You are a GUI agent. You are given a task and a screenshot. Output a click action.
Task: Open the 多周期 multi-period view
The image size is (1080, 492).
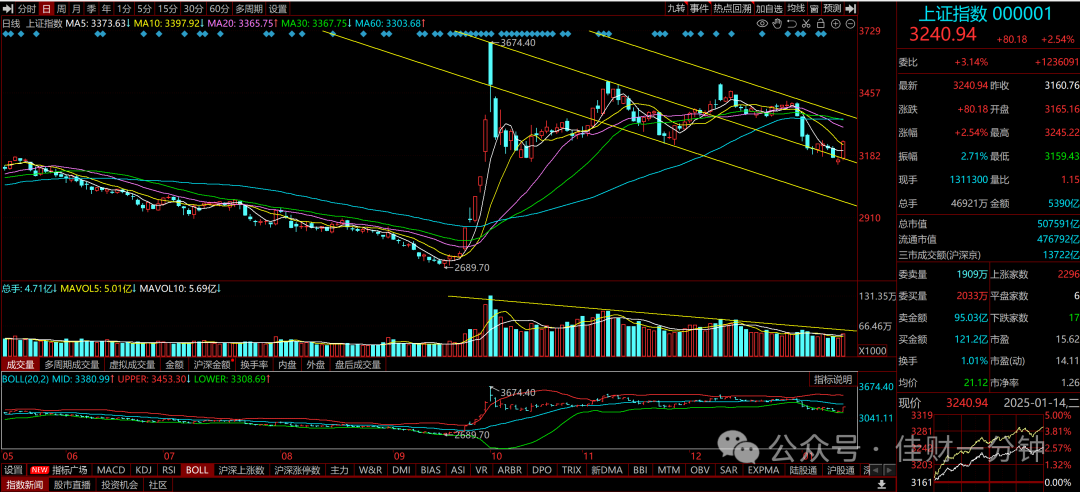248,9
